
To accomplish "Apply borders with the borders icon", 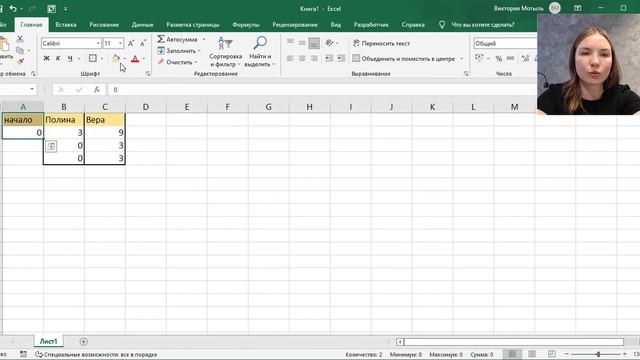I will pyautogui.click(x=93, y=58).
